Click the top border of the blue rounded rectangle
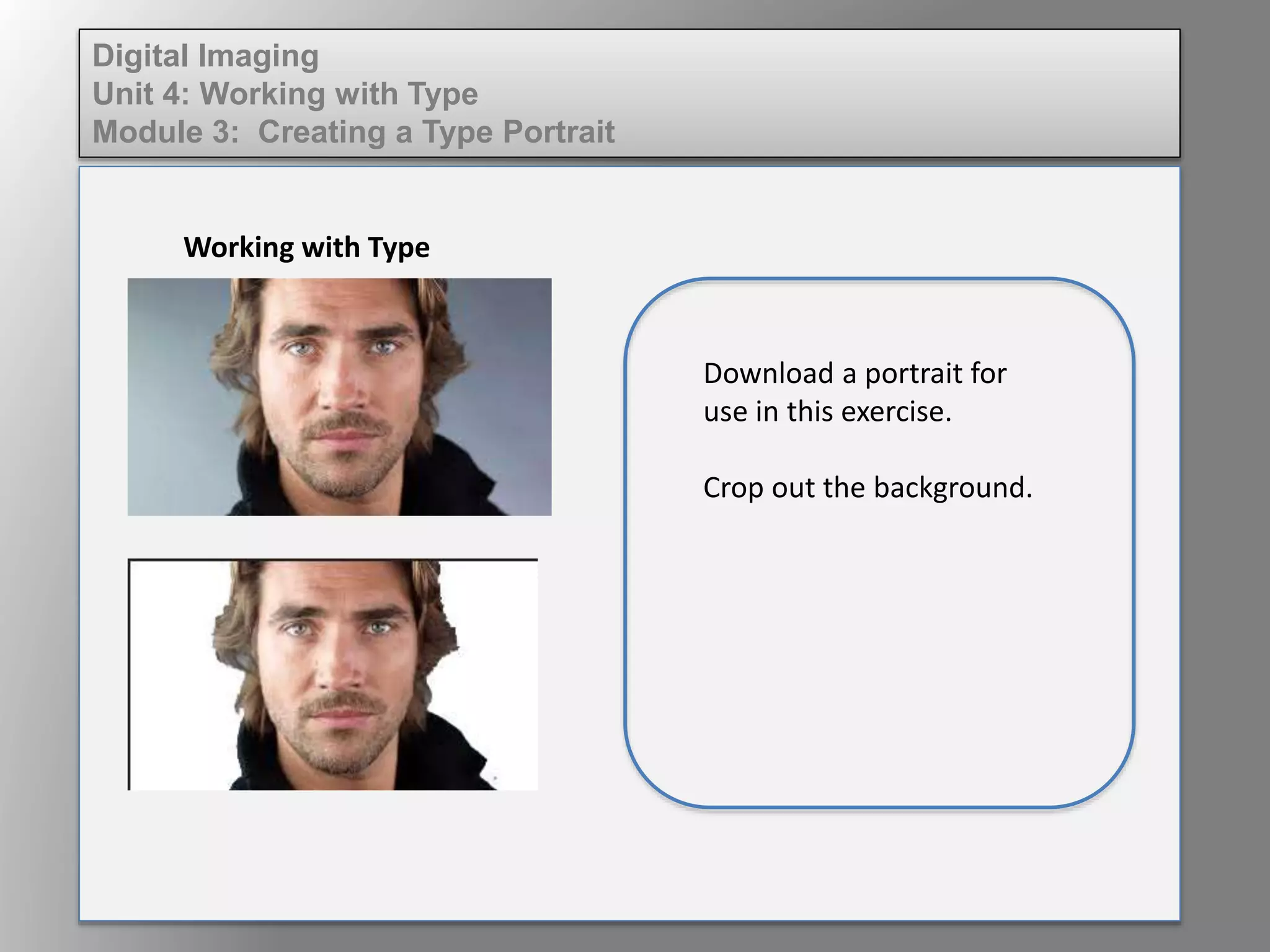The height and width of the screenshot is (952, 1270). point(879,280)
